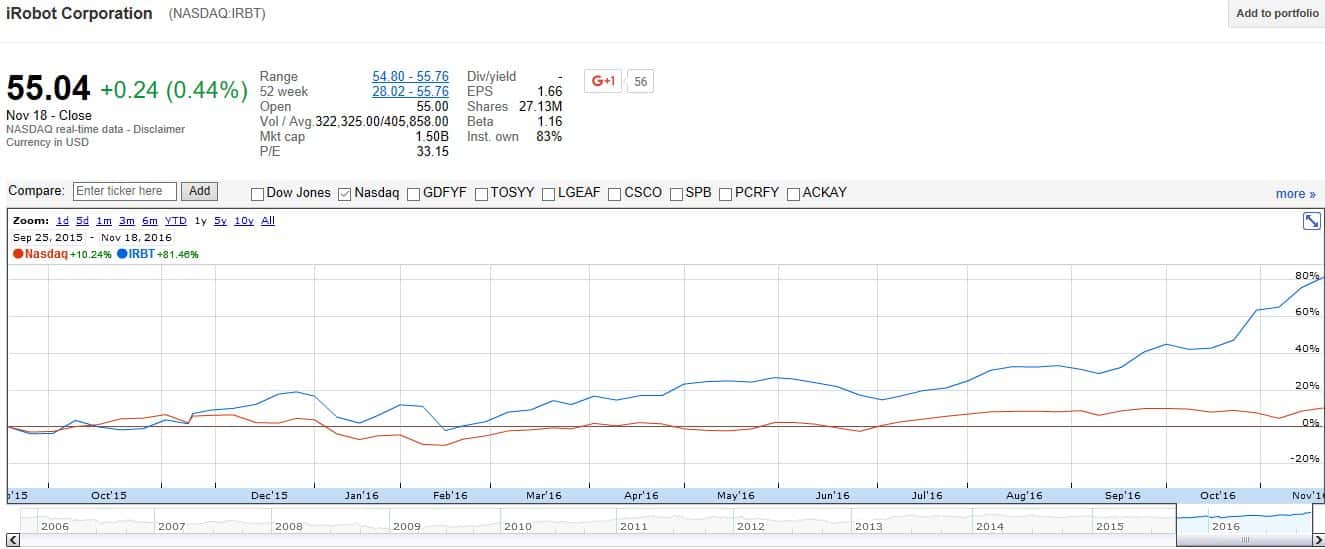Click the 80% y-axis label

1308,275
